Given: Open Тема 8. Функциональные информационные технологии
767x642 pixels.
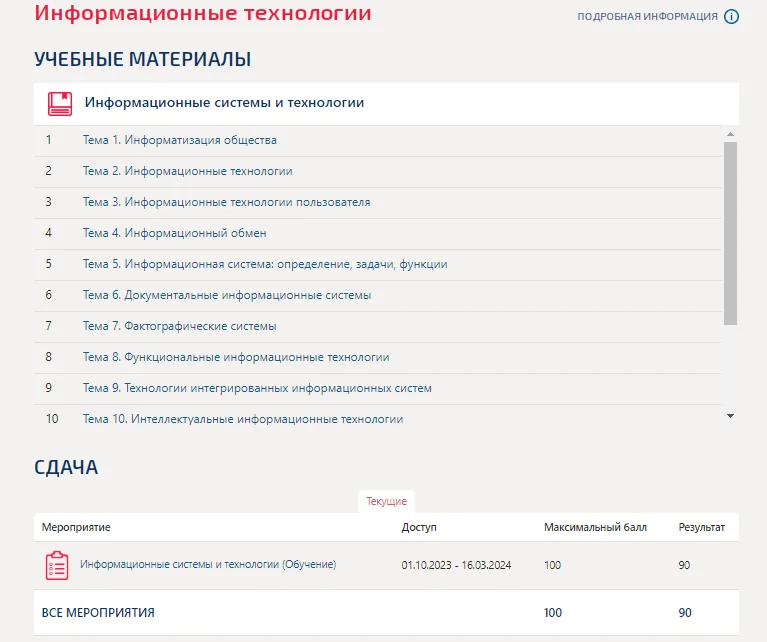Looking at the screenshot, I should pos(236,357).
